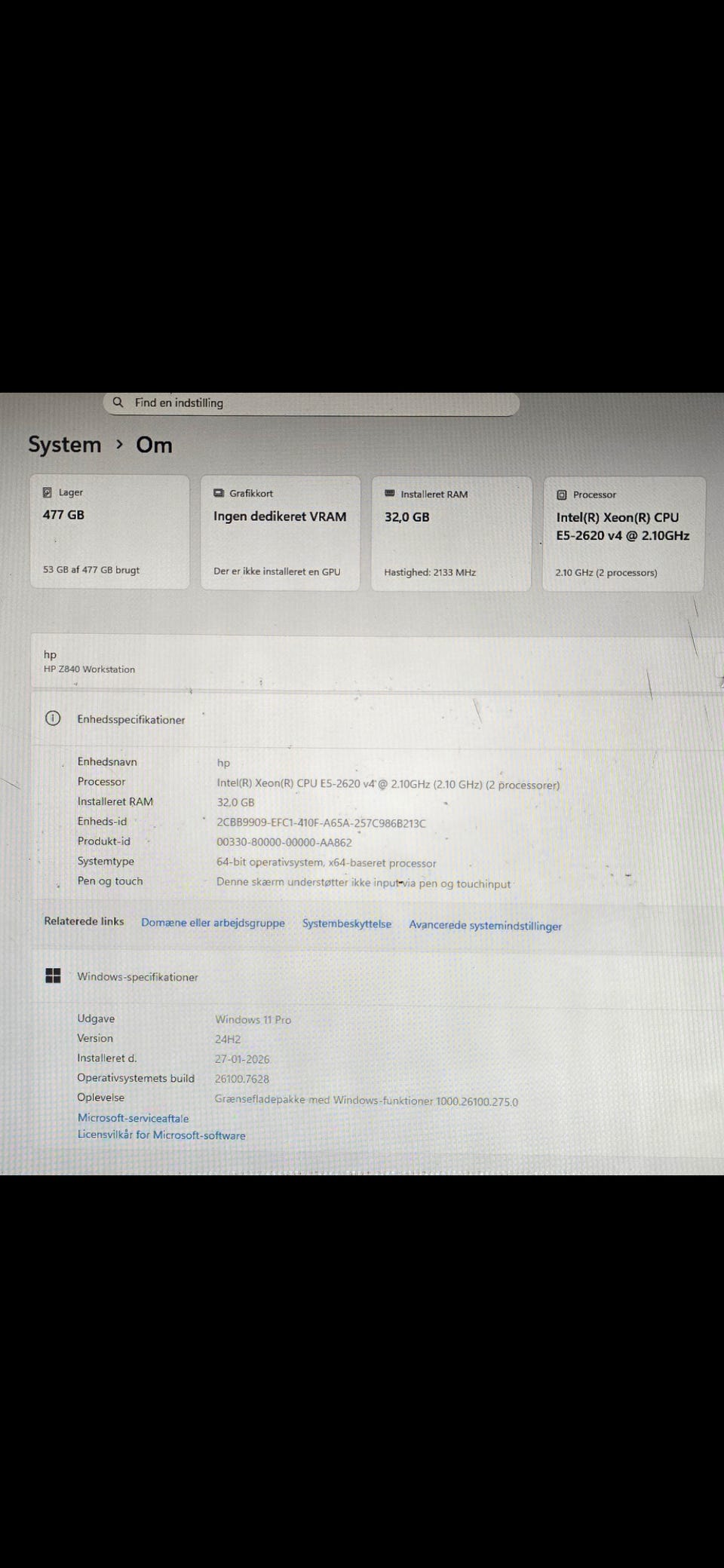
Task: Click the 'Om' breadcrumb heading
Action: click(154, 445)
